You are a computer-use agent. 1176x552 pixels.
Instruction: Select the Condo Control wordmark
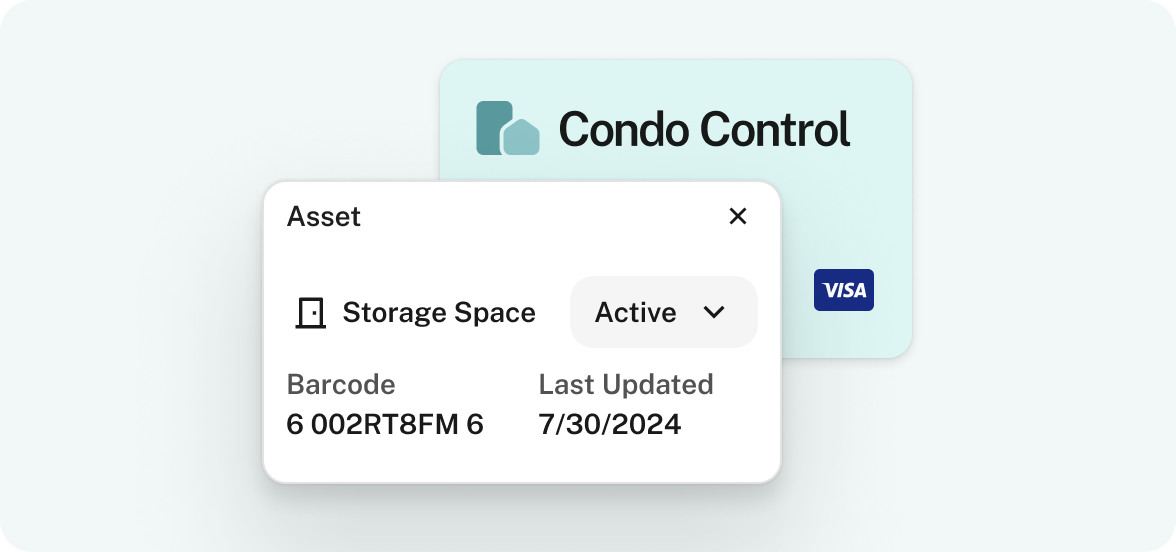pyautogui.click(x=704, y=129)
